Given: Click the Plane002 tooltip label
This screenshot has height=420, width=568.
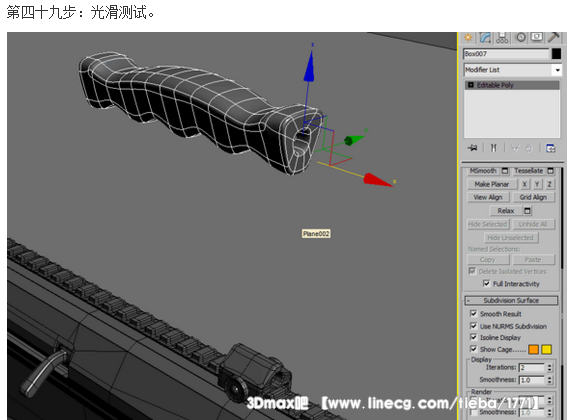Looking at the screenshot, I should [316, 234].
